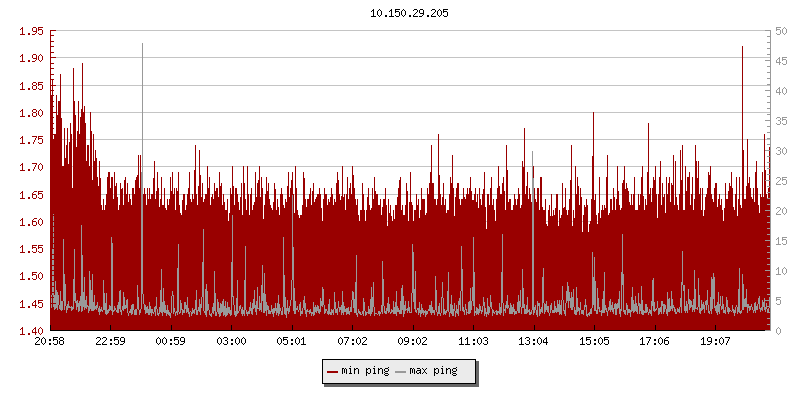The image size is (800, 400).
Task: Select the 'min ping' legend label text
Action: (365, 371)
